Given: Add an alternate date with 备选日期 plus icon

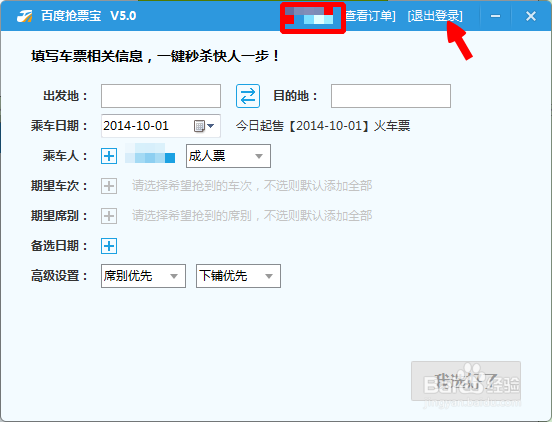Looking at the screenshot, I should click(109, 246).
